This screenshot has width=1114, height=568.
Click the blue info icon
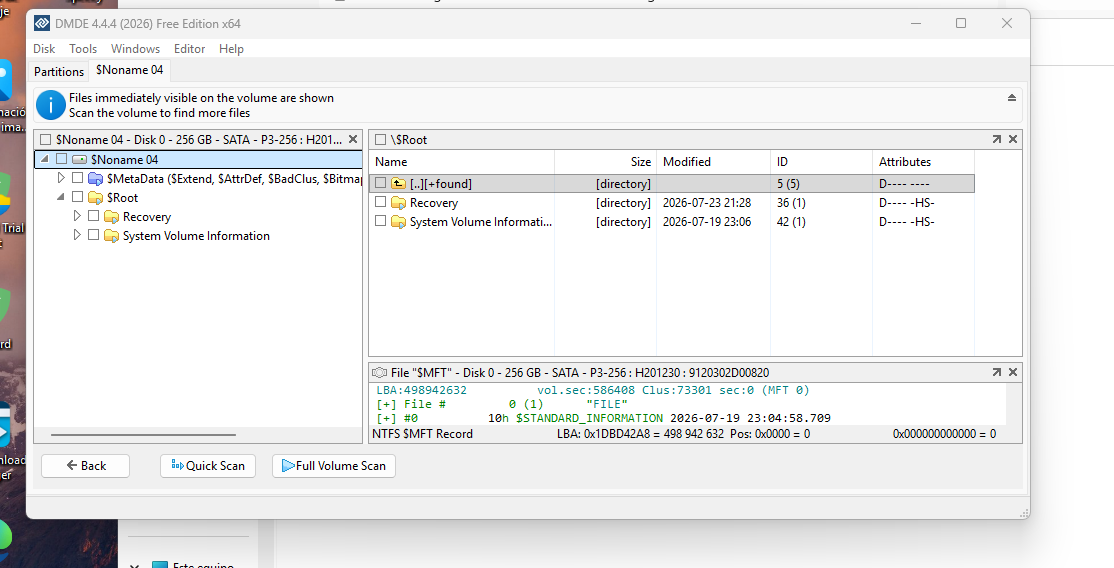(x=50, y=105)
